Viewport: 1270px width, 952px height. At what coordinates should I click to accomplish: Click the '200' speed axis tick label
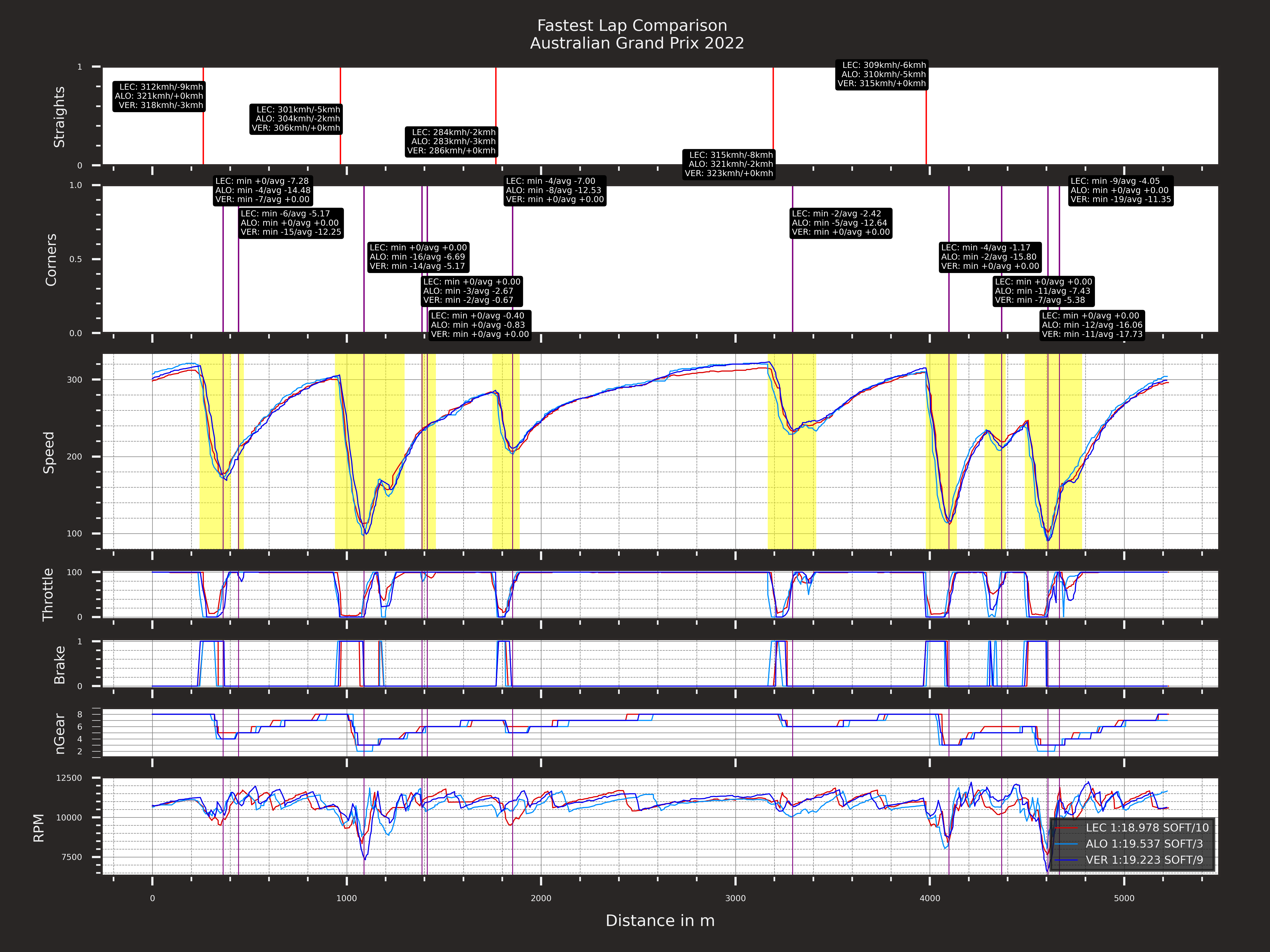(75, 457)
